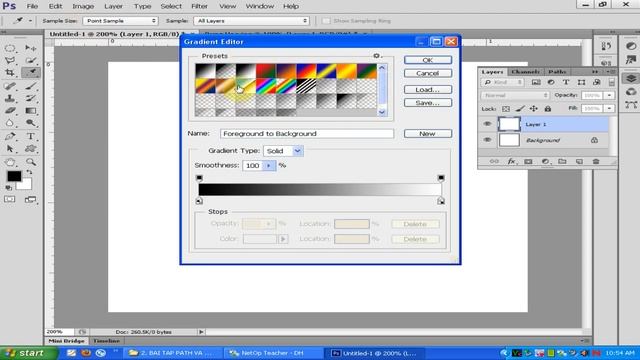Select the Hand tool

pos(10,162)
